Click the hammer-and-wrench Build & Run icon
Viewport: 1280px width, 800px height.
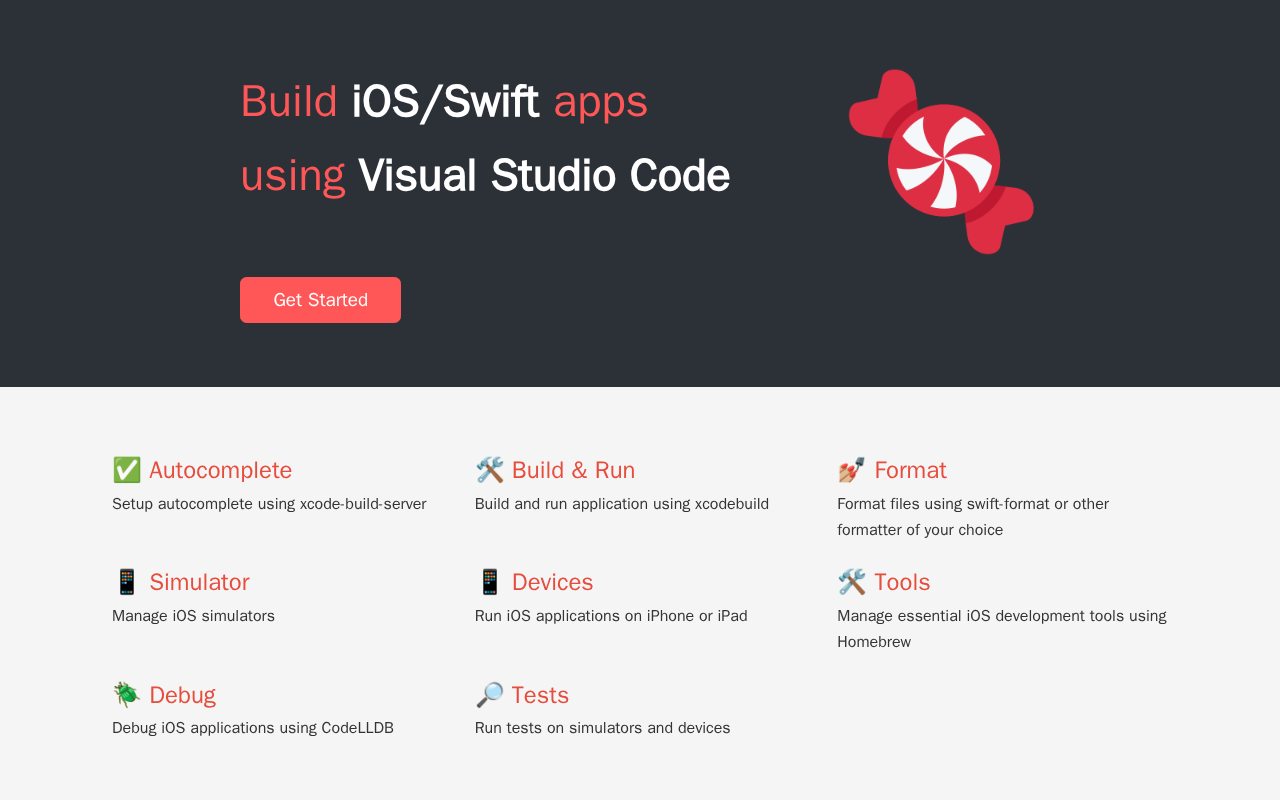point(490,470)
